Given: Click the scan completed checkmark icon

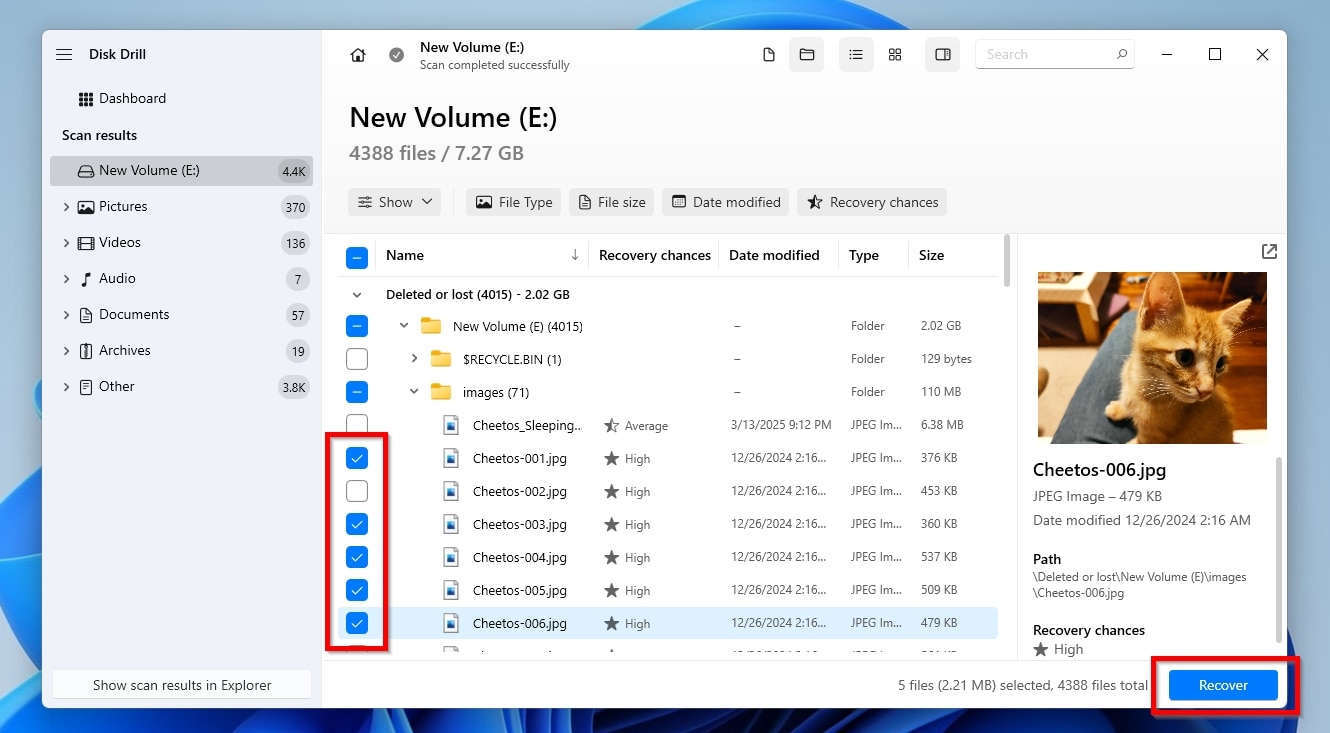Looking at the screenshot, I should click(397, 55).
